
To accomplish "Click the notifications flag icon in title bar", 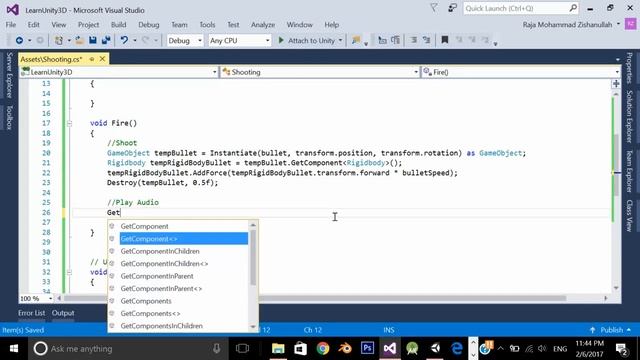I will [x=434, y=8].
